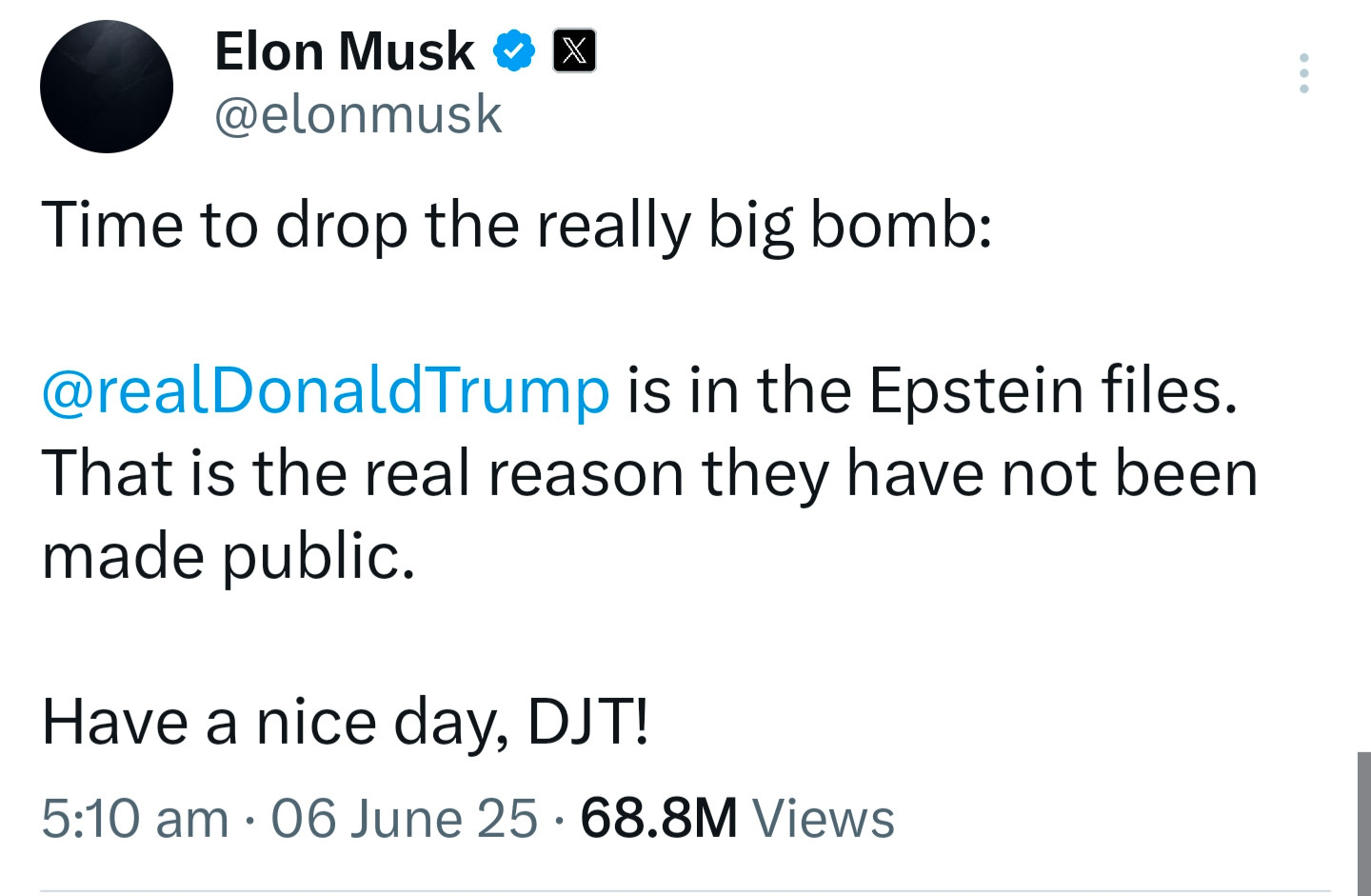Click the text 'made public.'
Viewport: 1371px width, 896px height.
point(228,556)
